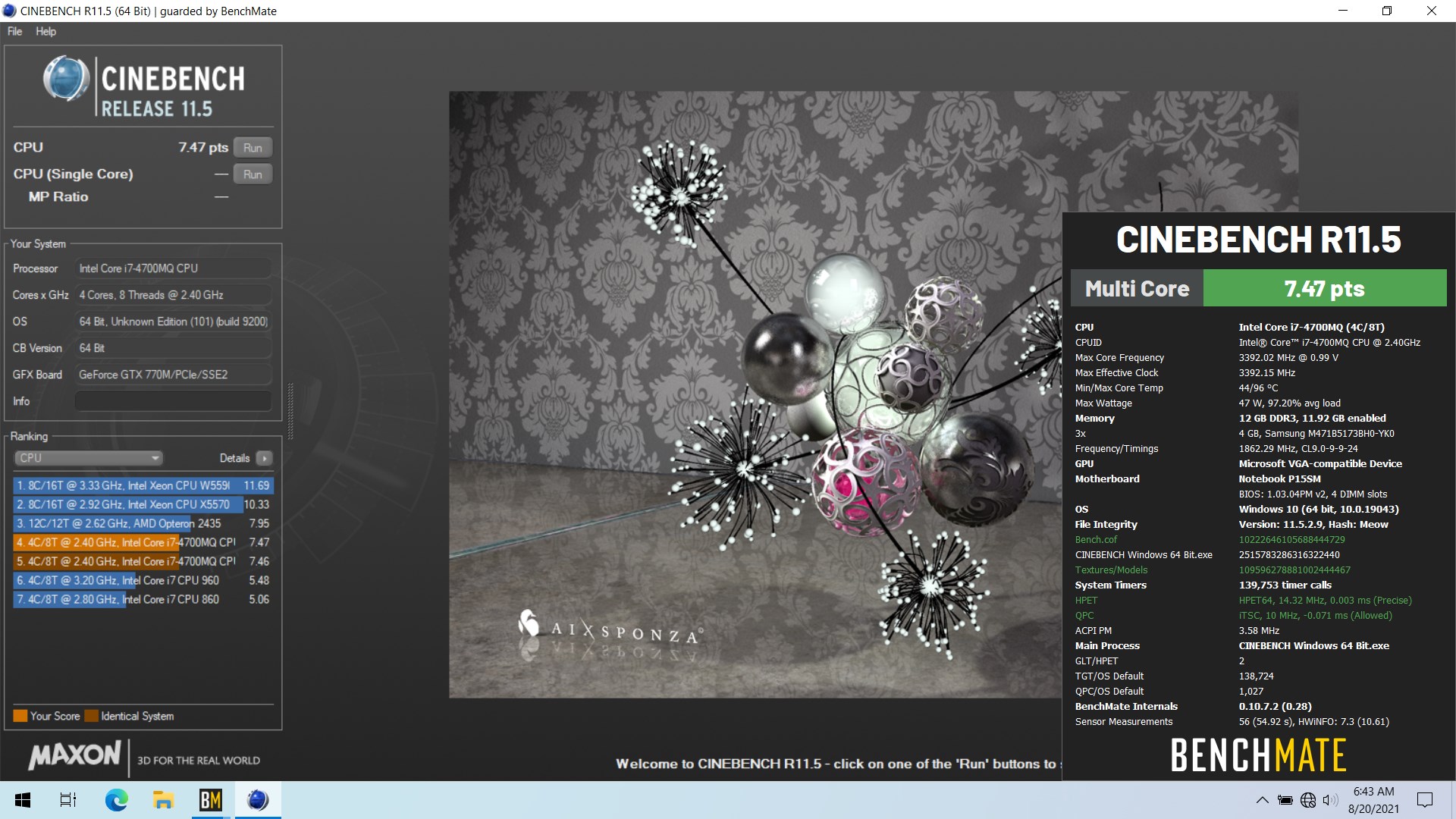
Task: Select ranking entry Xeon X5570 10.33
Action: (x=143, y=504)
